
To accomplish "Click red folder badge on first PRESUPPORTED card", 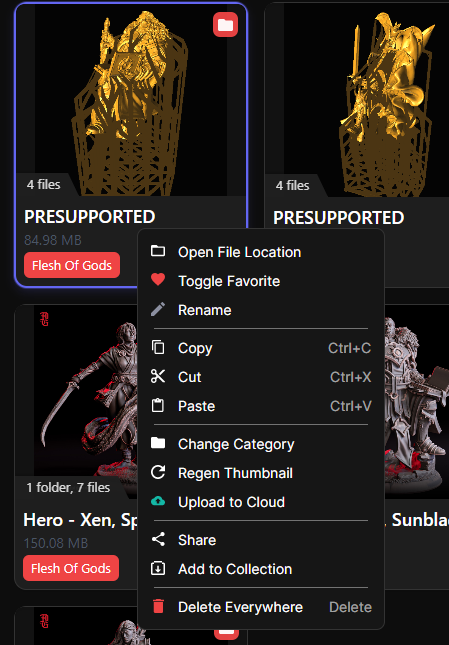I will [x=225, y=25].
